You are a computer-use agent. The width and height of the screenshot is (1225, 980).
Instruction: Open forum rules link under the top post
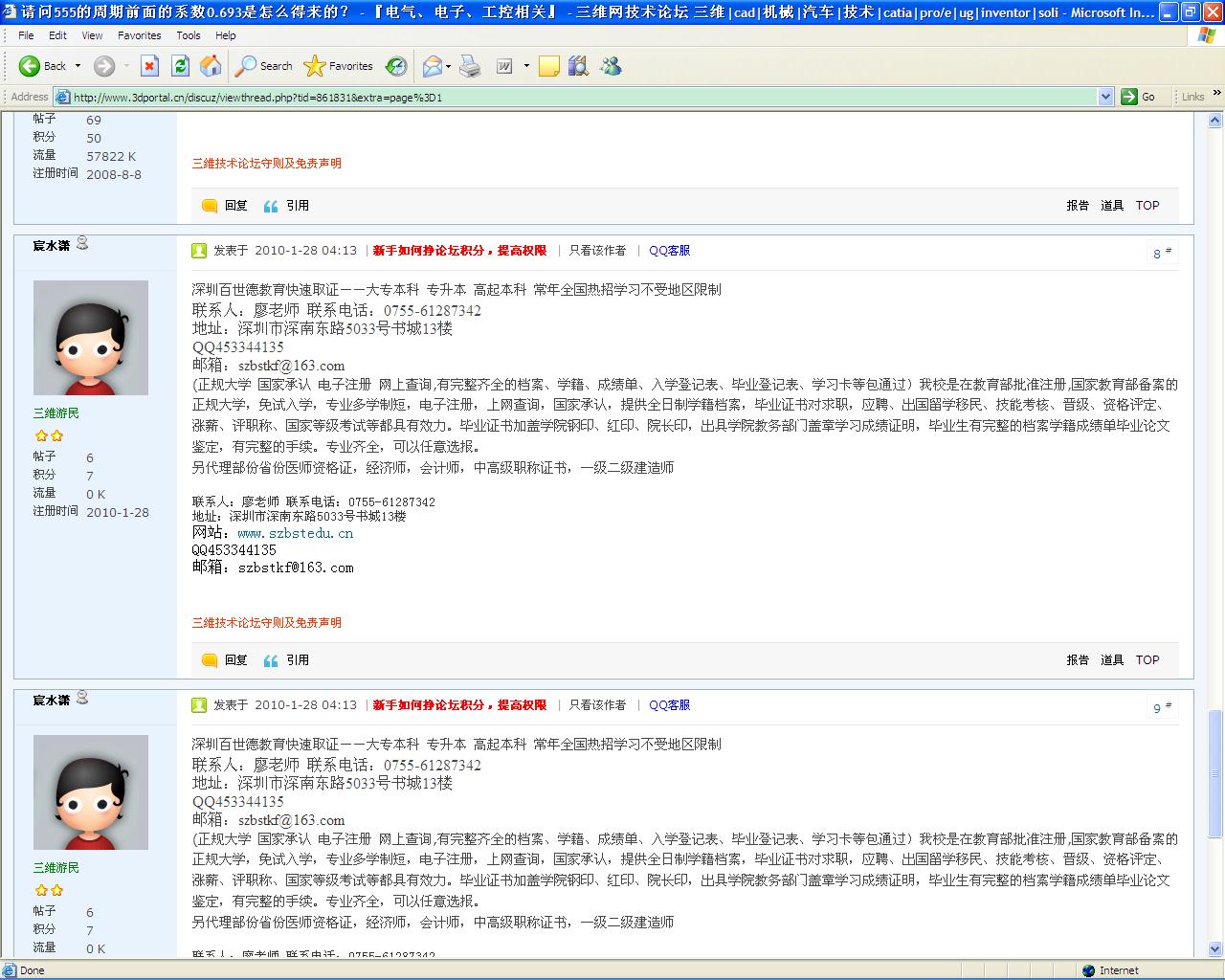point(267,164)
